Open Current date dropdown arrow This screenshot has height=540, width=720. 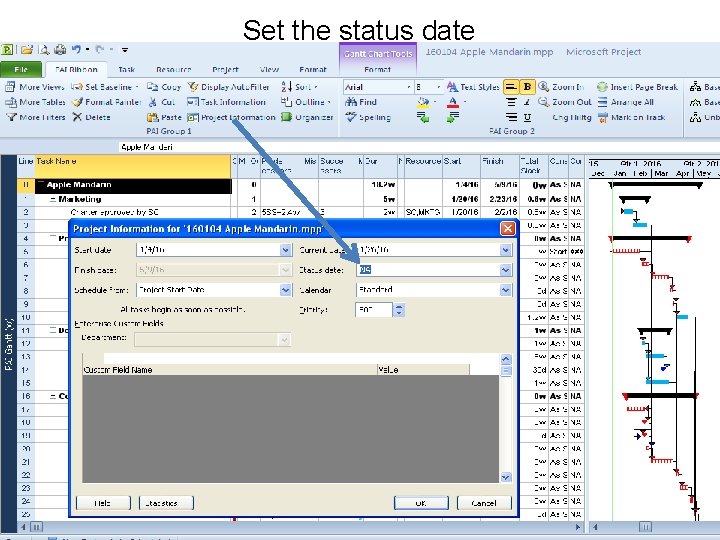pyautogui.click(x=506, y=250)
